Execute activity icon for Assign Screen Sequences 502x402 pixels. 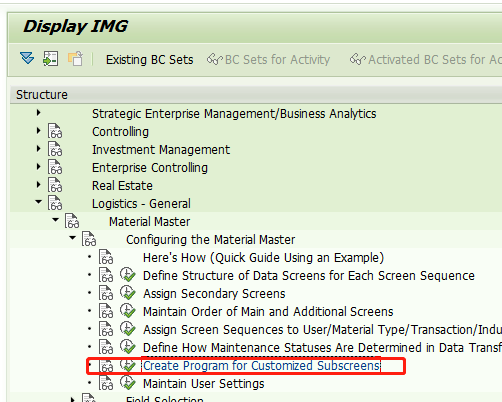[128, 329]
